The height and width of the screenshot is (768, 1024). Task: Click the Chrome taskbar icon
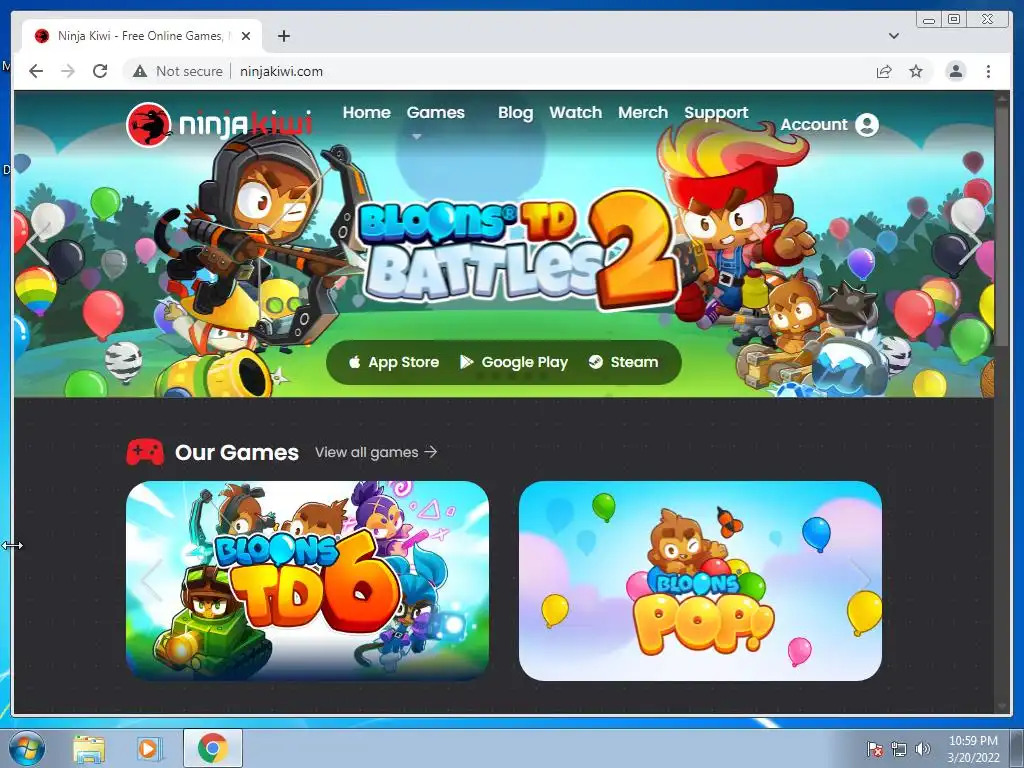coord(212,749)
